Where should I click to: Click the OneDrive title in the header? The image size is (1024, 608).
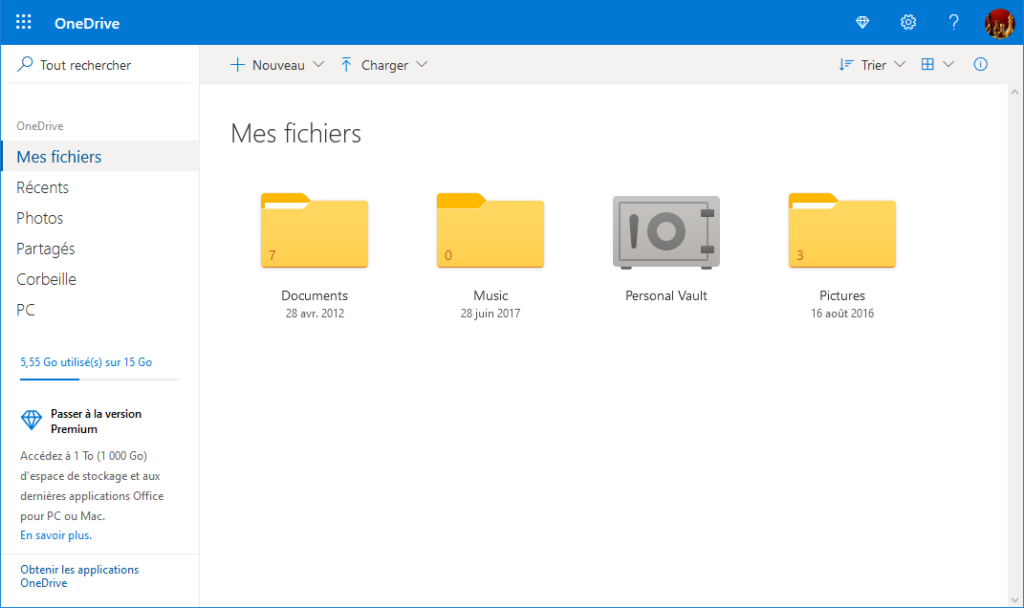point(87,24)
